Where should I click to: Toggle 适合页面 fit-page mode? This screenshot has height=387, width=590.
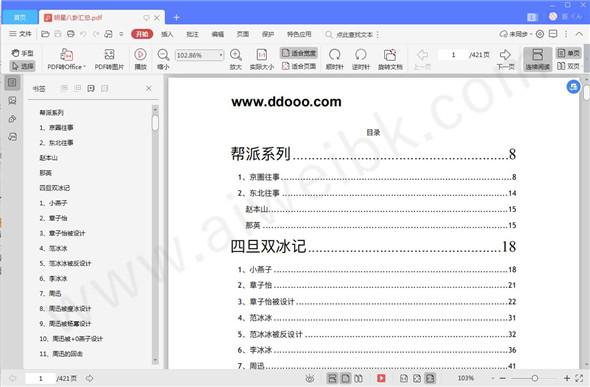[x=299, y=66]
